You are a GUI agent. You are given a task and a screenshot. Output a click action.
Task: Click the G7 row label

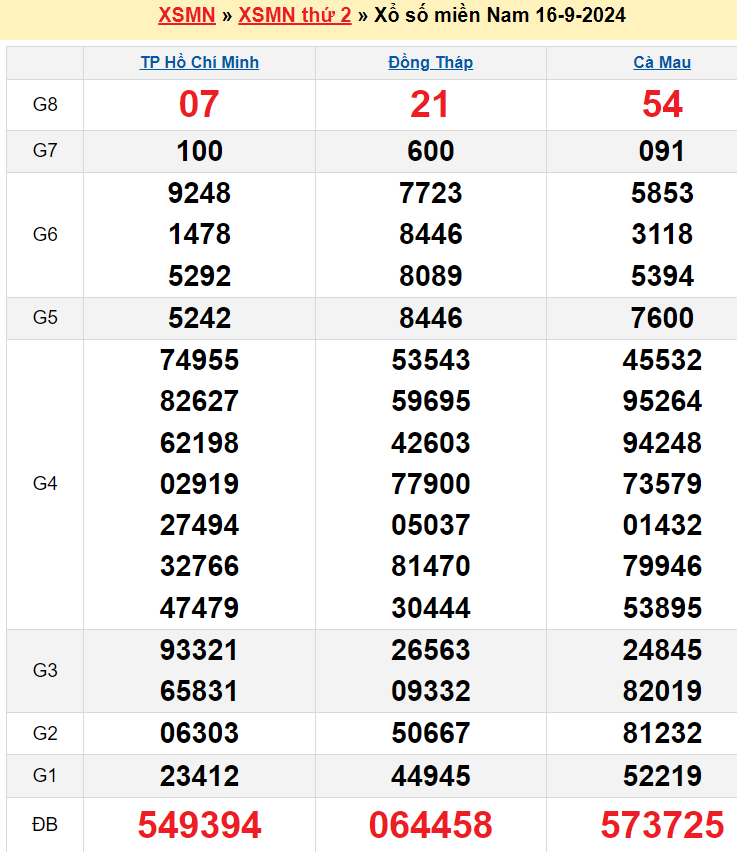[x=45, y=151]
